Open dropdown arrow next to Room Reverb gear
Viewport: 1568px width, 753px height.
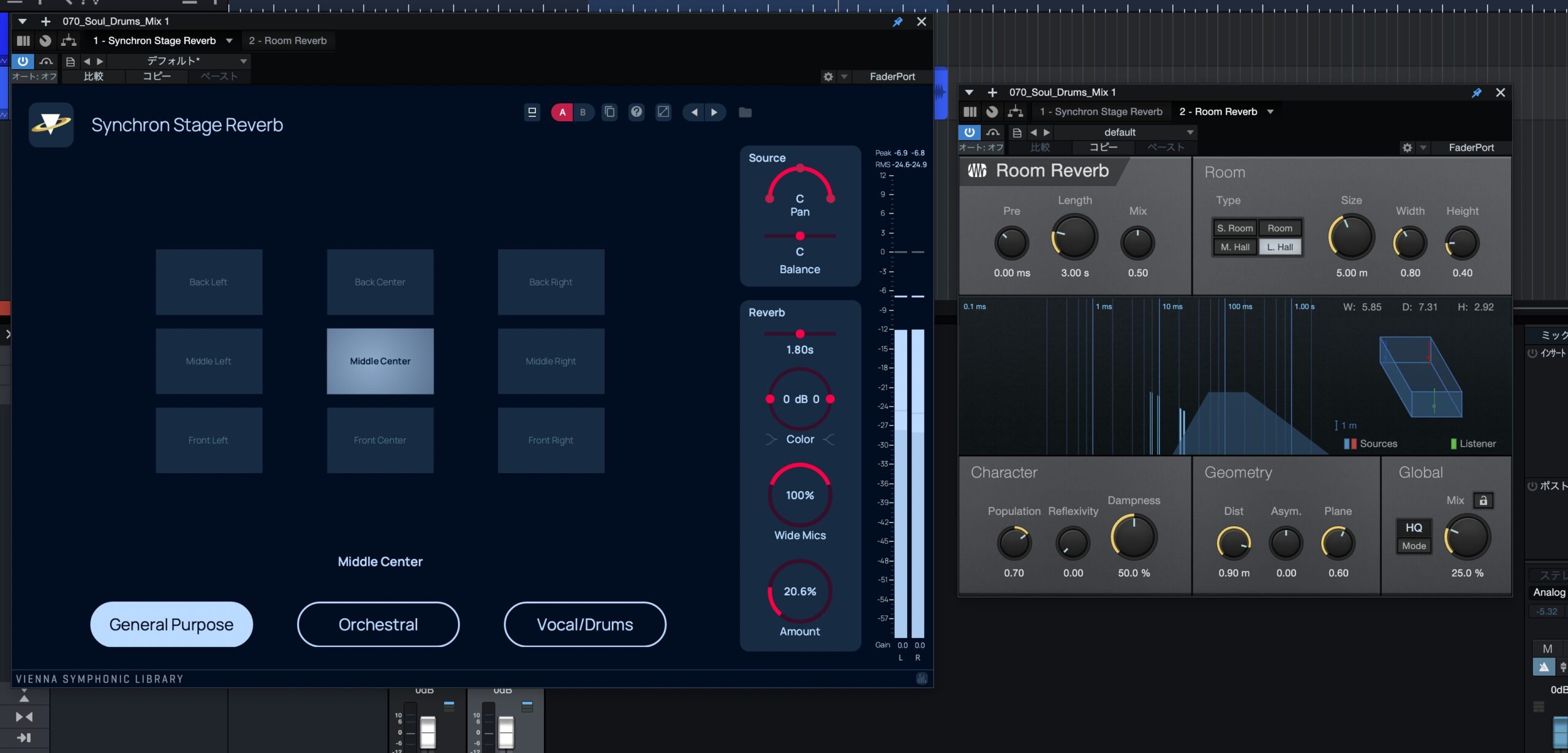point(1423,148)
